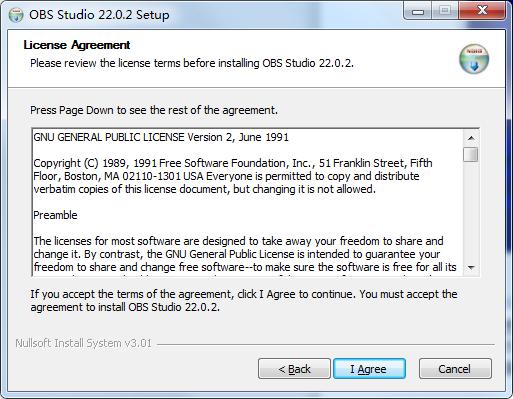513x399 pixels.
Task: Click the greyed-out maximize window button
Action: 445,11
